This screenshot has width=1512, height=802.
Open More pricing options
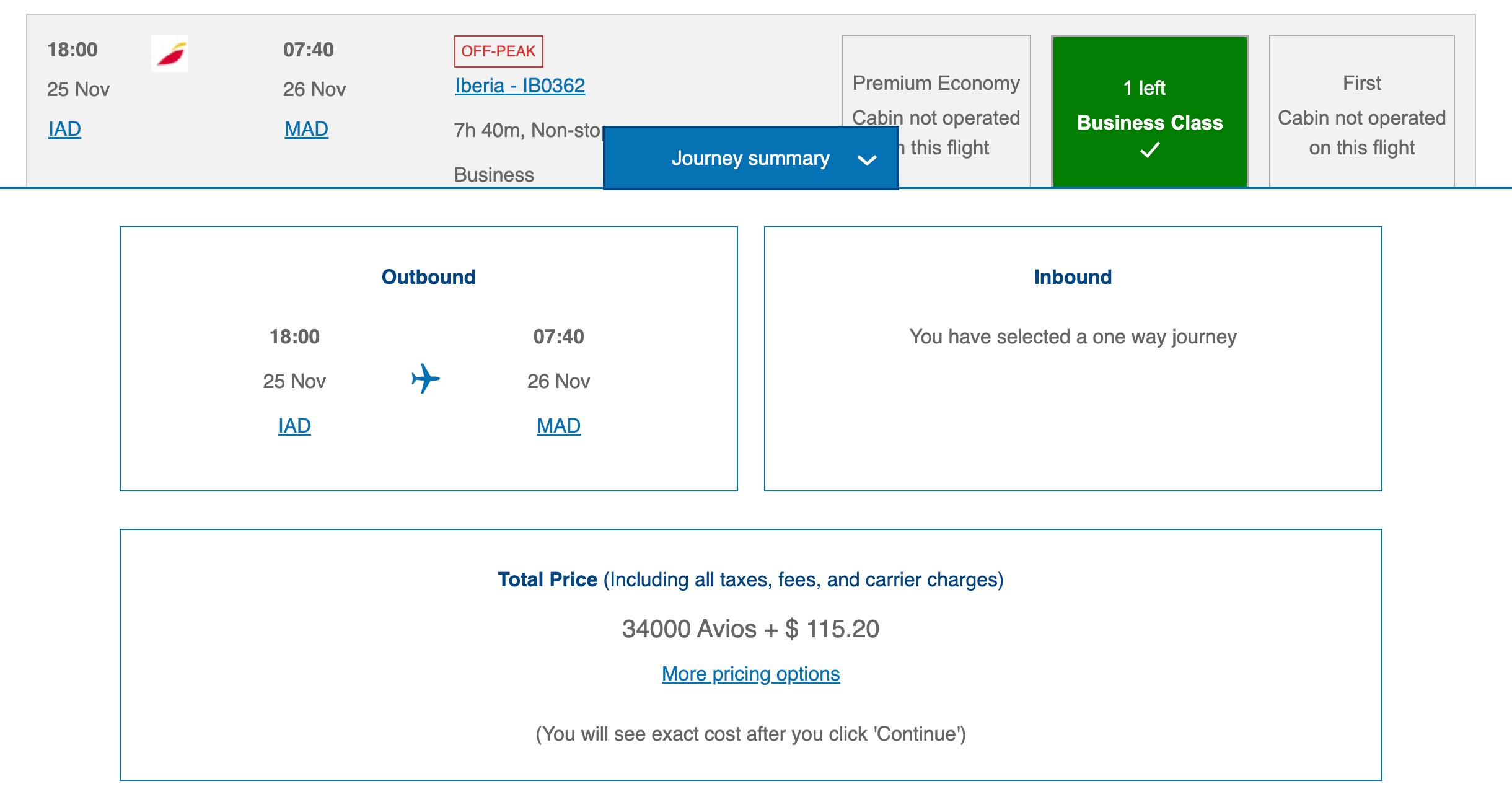[x=750, y=674]
